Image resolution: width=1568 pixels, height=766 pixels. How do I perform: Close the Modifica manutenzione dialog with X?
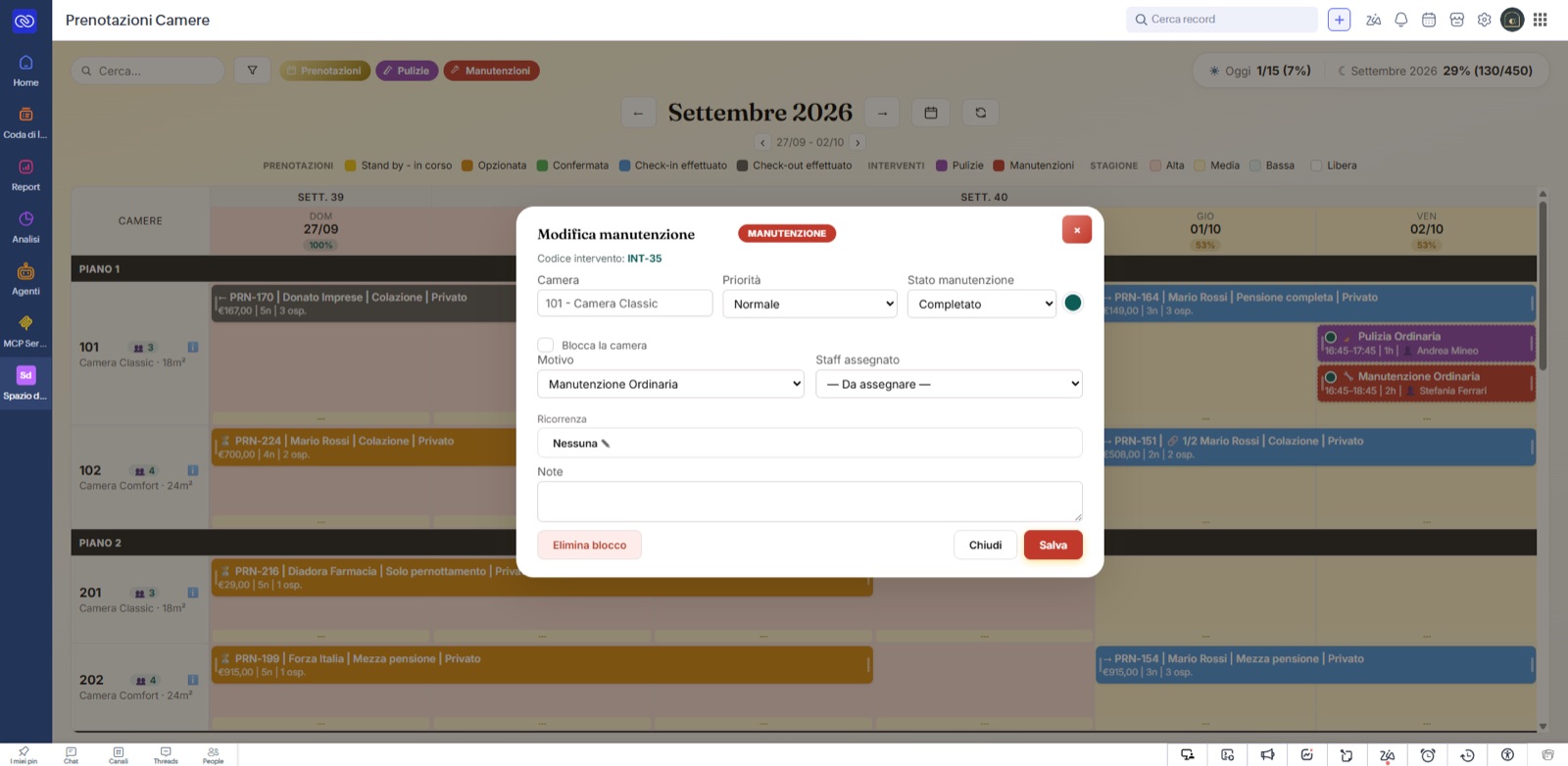(x=1076, y=230)
